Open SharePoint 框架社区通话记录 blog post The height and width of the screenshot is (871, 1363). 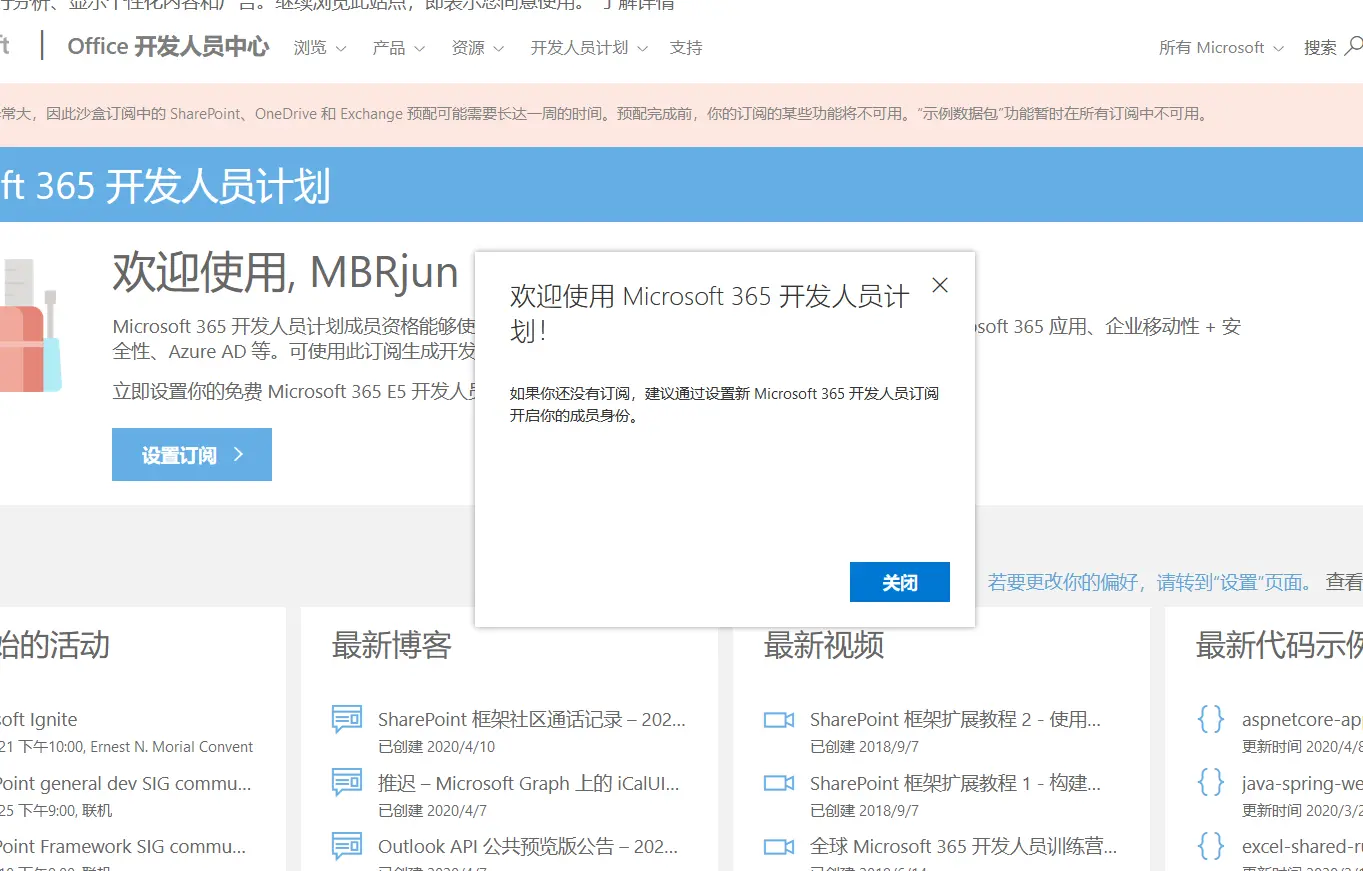tap(532, 719)
